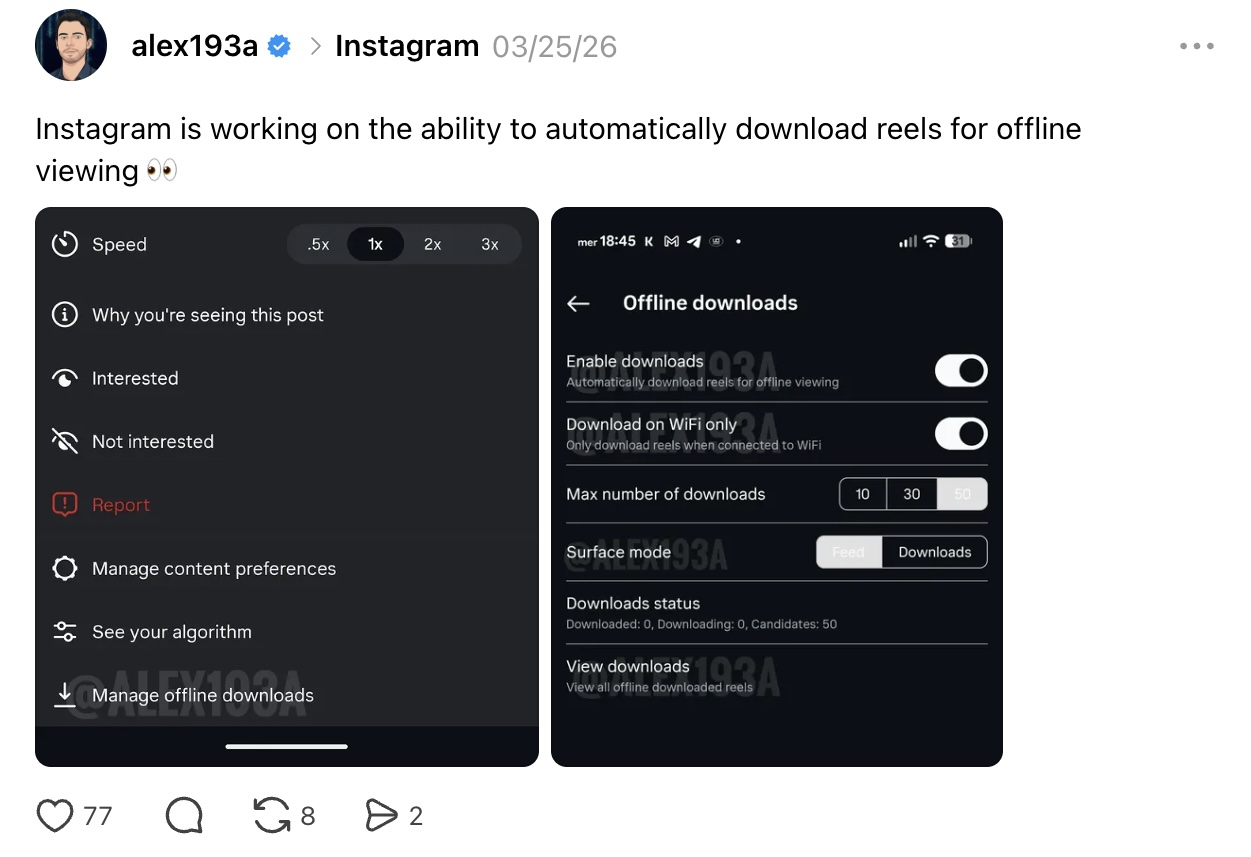Viewport: 1251px width, 857px height.
Task: Share the post with the paper plane icon
Action: click(x=381, y=816)
